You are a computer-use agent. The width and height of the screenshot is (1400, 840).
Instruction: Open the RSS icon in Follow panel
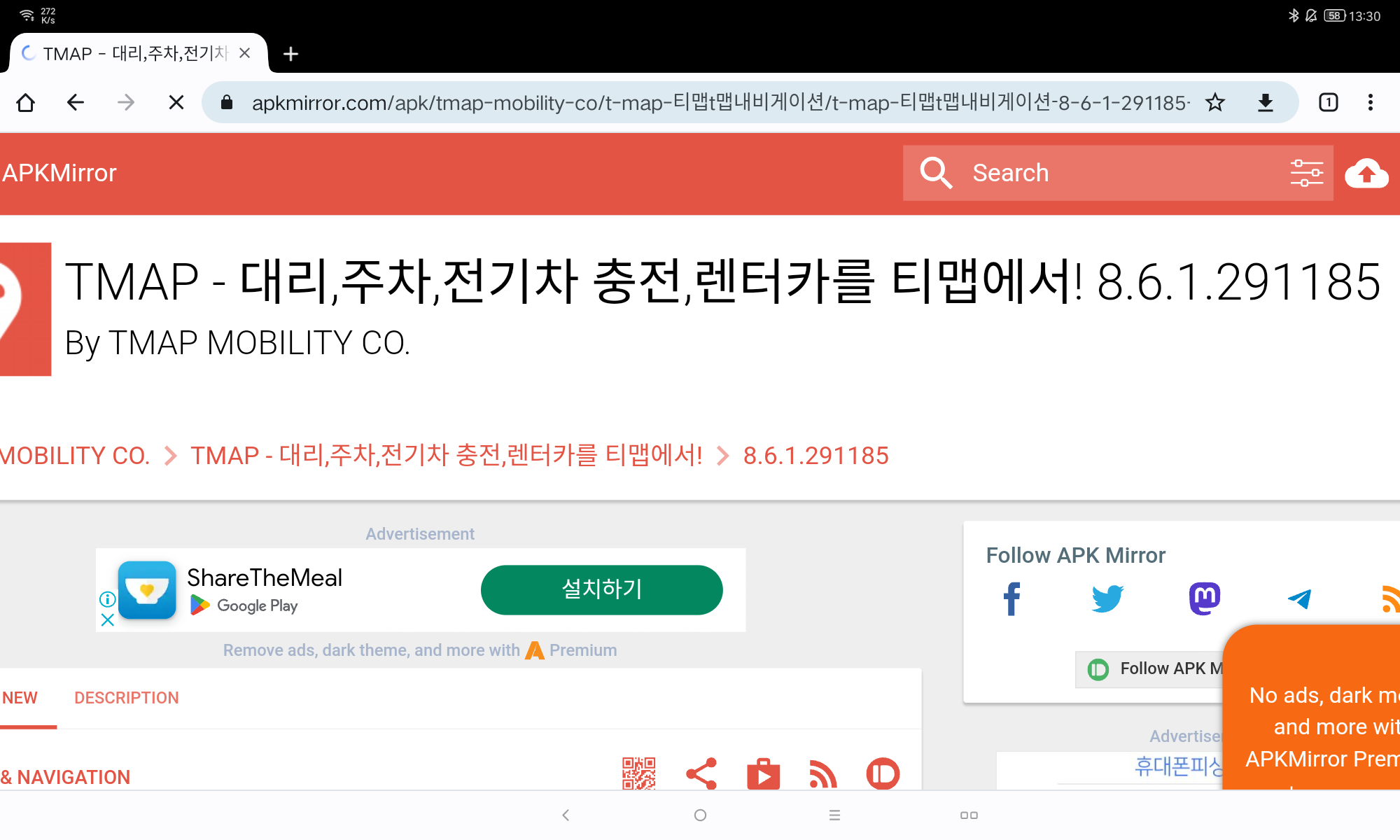coord(1390,598)
